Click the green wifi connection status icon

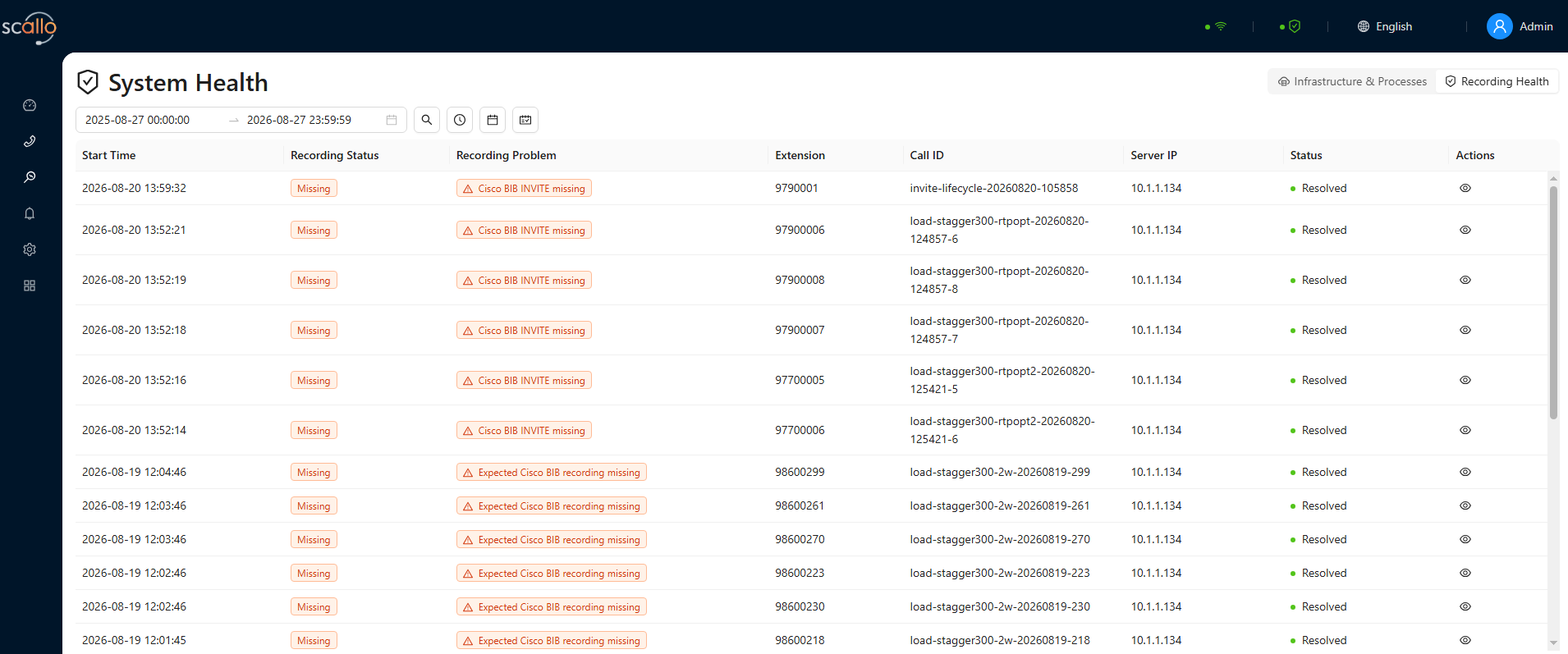pyautogui.click(x=1221, y=26)
